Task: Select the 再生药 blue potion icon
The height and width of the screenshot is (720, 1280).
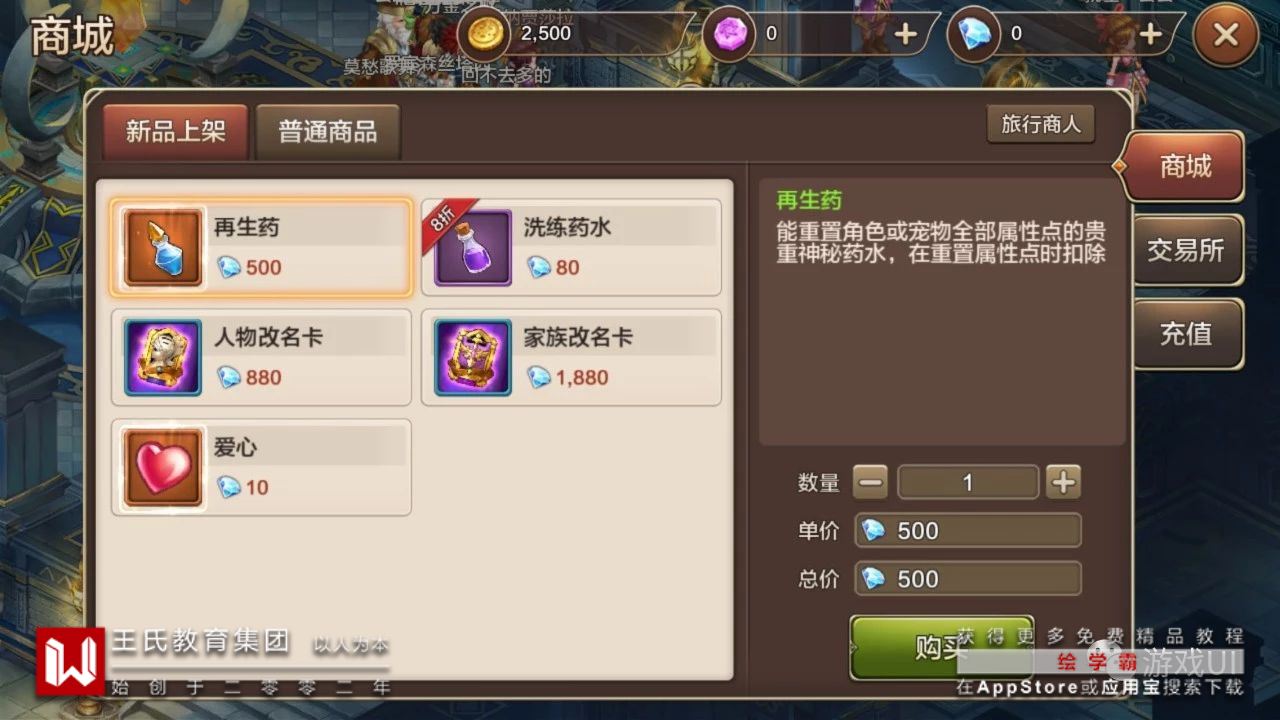Action: 163,247
